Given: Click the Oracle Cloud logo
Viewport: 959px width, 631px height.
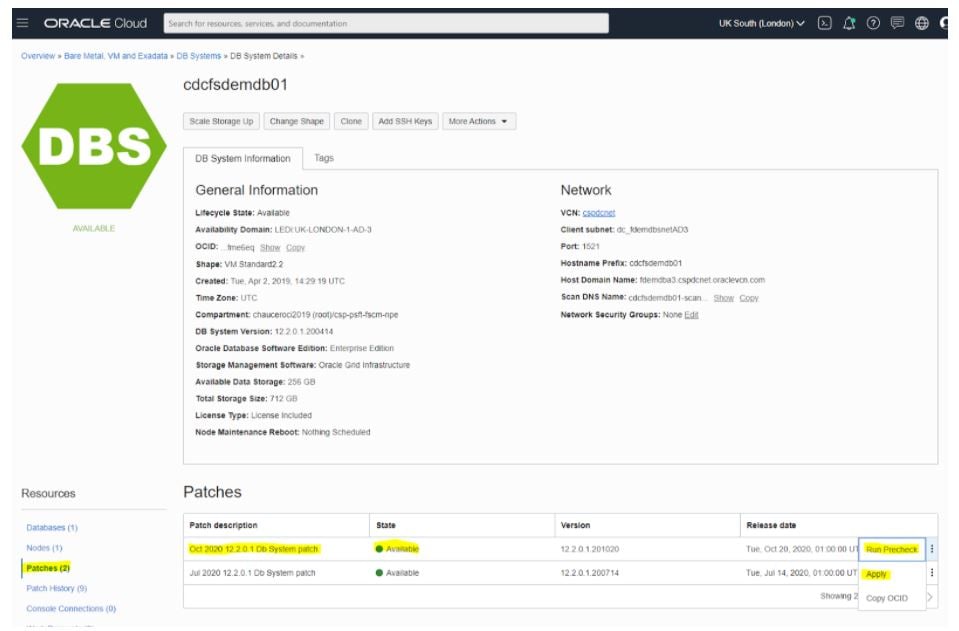Looking at the screenshot, I should coord(95,23).
